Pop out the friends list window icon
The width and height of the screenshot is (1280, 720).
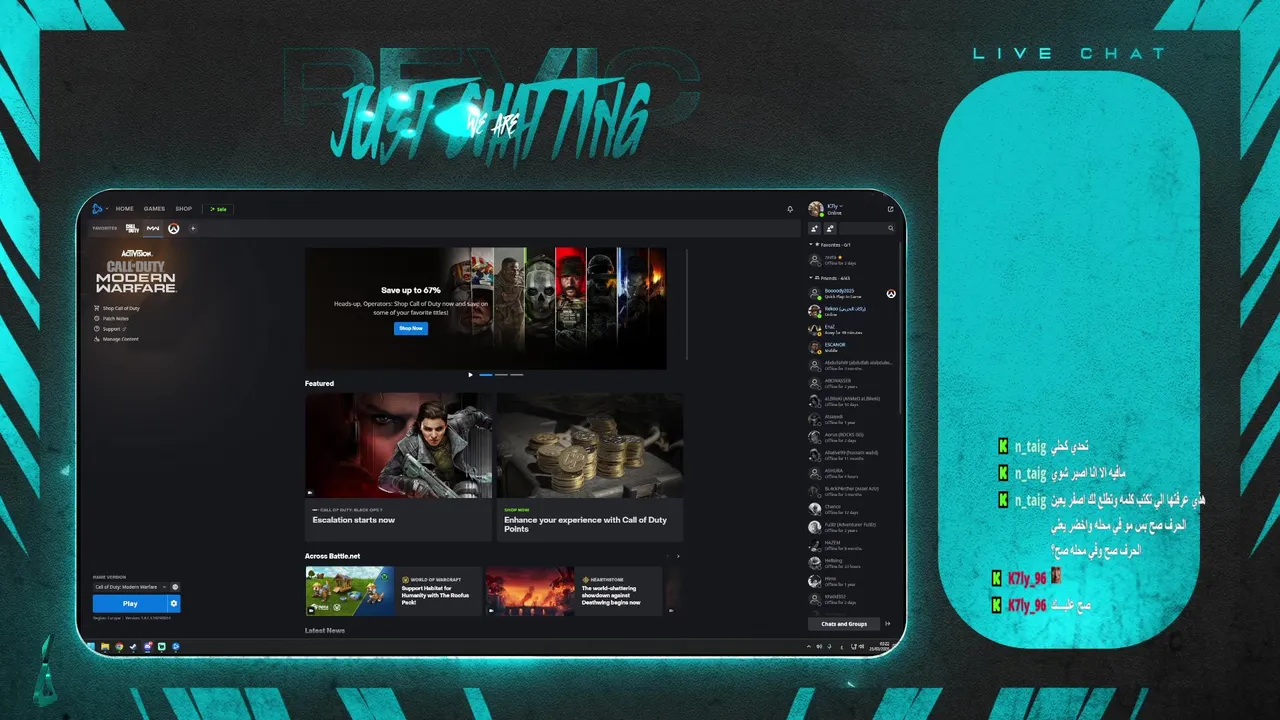pyautogui.click(x=891, y=209)
